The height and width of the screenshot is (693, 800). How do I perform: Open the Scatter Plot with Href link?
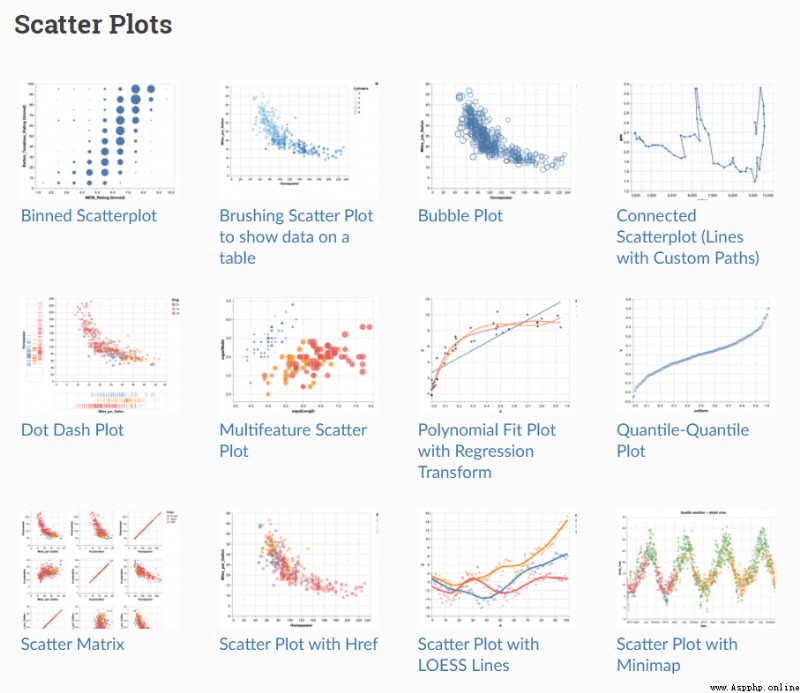tap(298, 645)
